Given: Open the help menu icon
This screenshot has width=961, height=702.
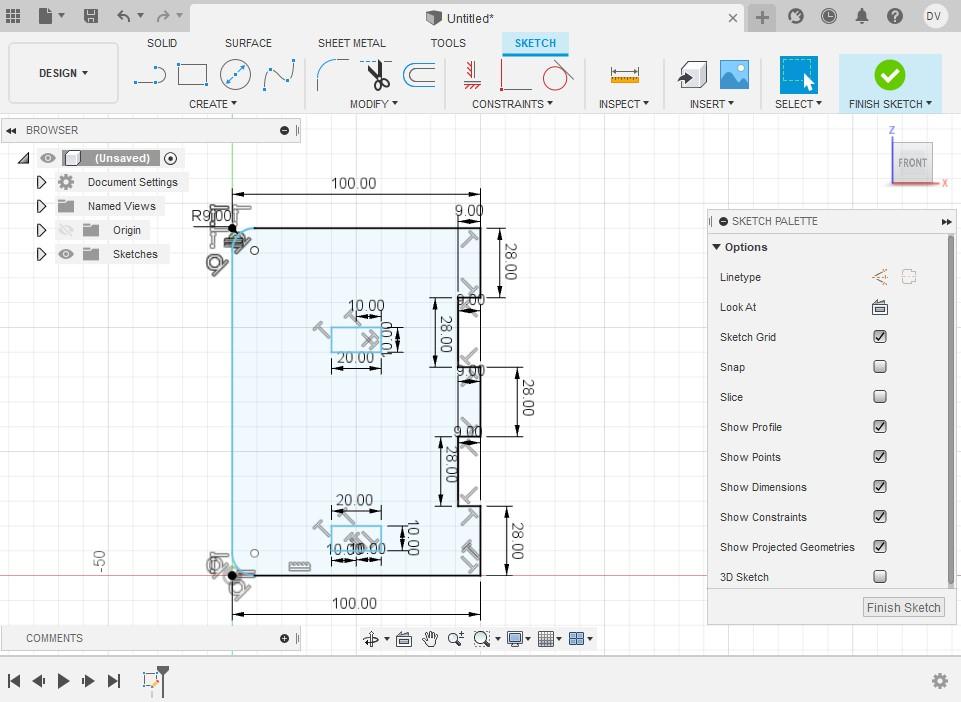Looking at the screenshot, I should point(895,17).
